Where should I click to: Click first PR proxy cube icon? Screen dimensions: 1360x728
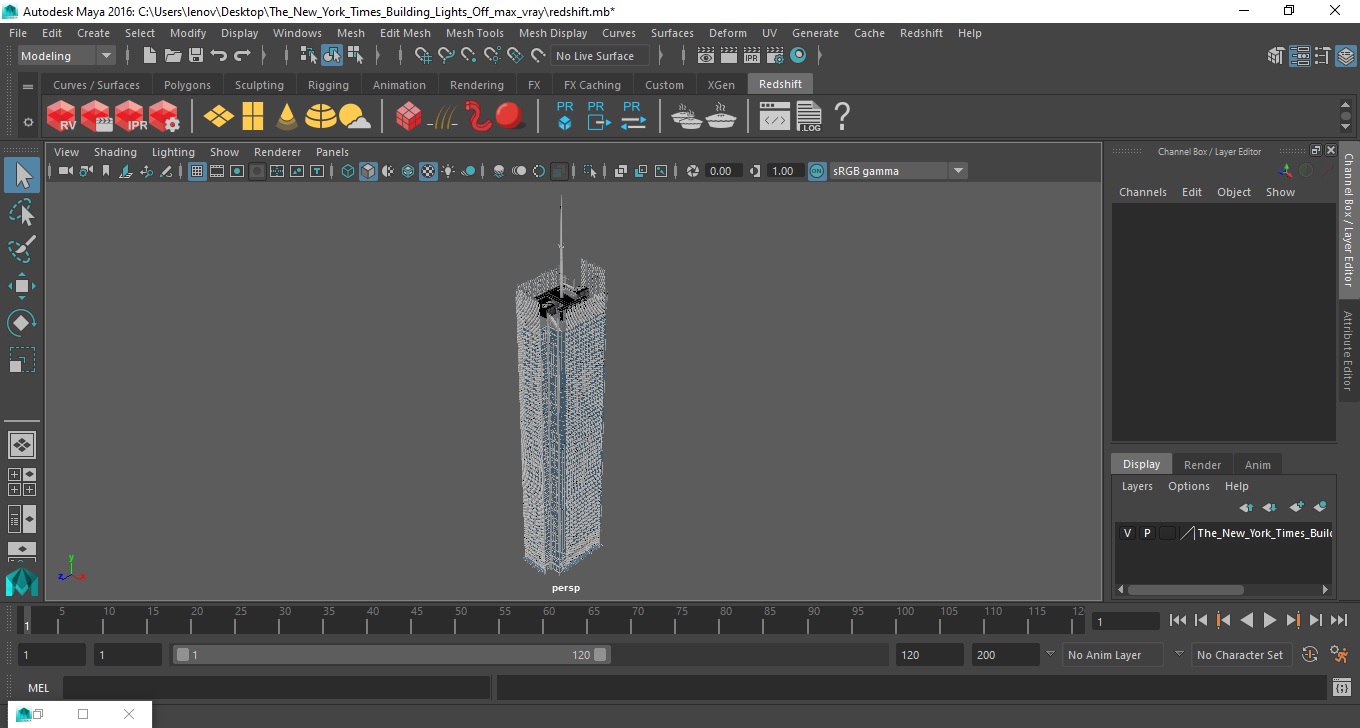point(565,116)
